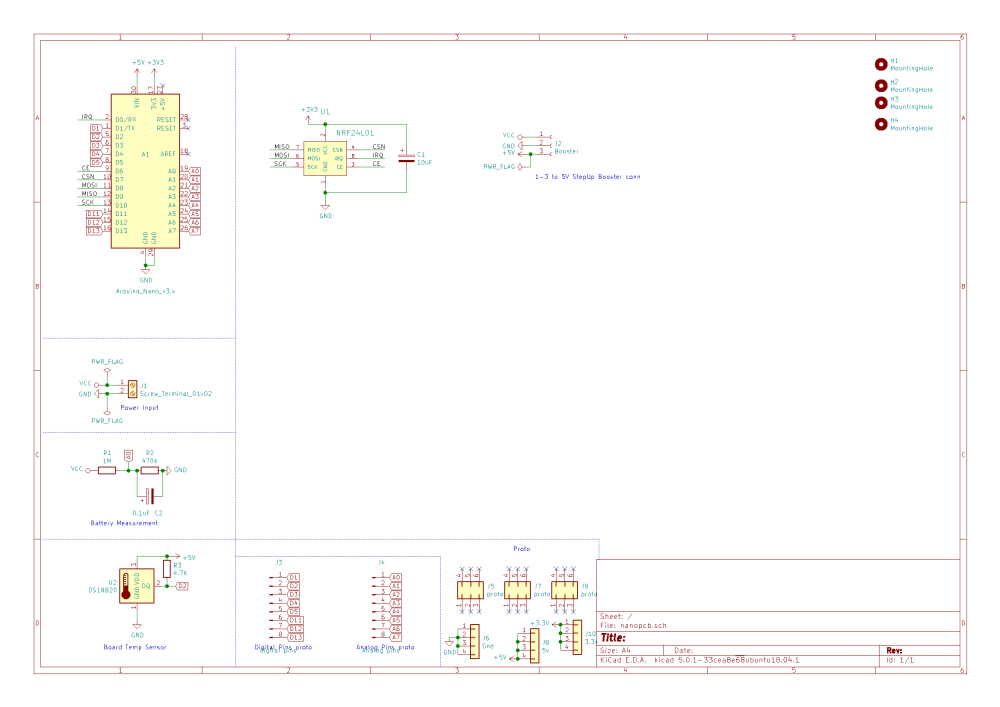Select resistor R2 470K symbol

click(x=150, y=470)
